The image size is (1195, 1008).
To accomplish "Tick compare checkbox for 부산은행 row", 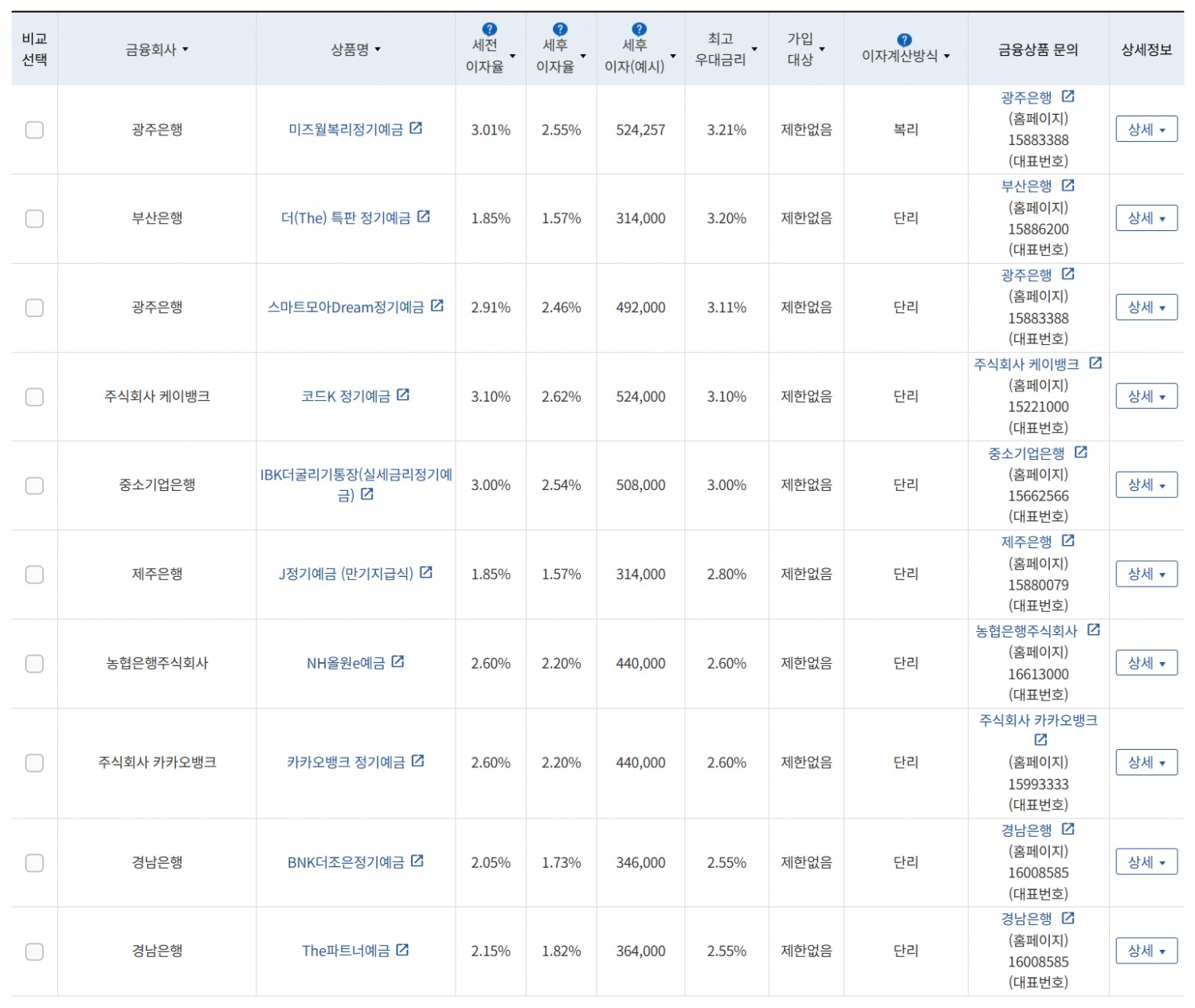I will [34, 218].
